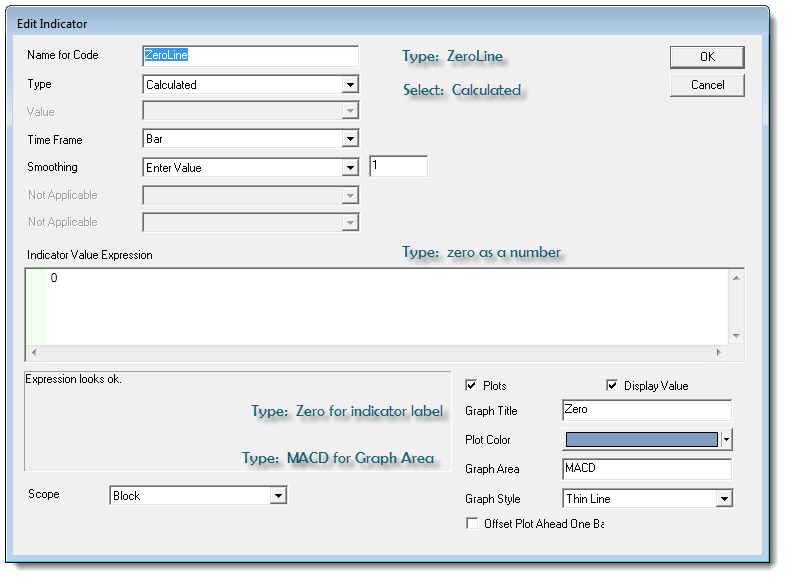Click the Name for Code field
Viewport: 785px width, 578px height.
tap(250, 57)
